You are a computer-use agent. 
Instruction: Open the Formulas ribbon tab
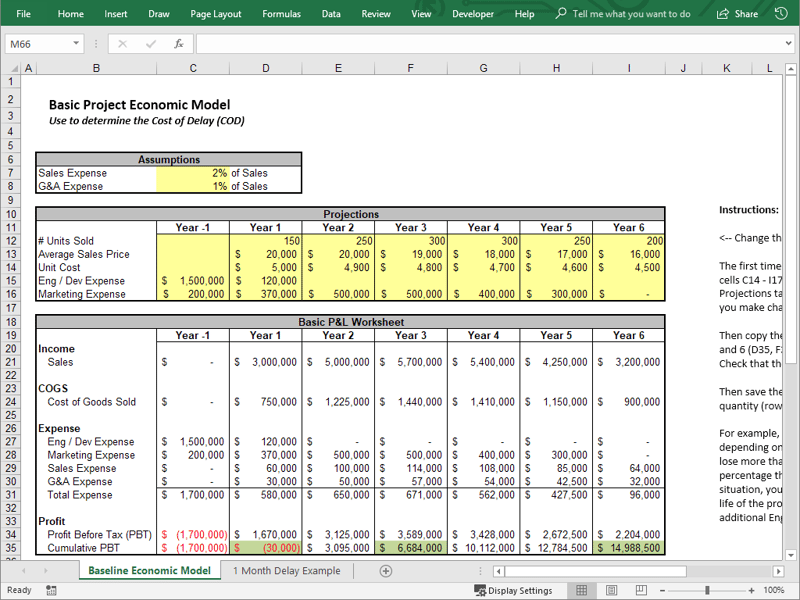click(281, 14)
